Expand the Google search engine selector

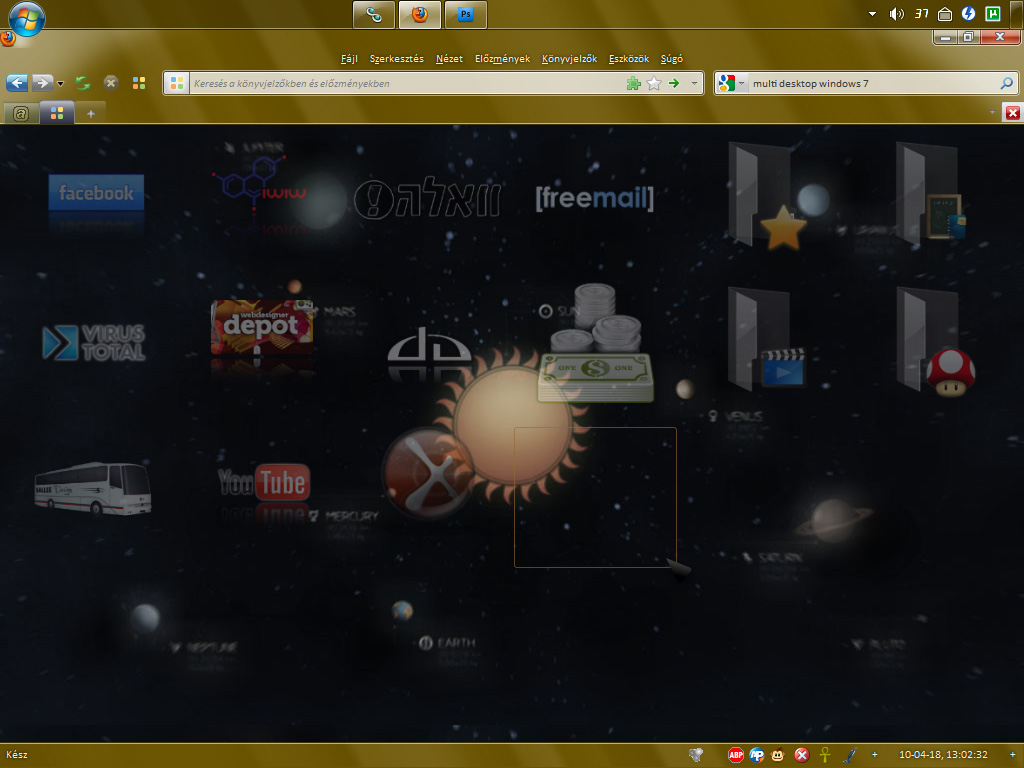(731, 84)
